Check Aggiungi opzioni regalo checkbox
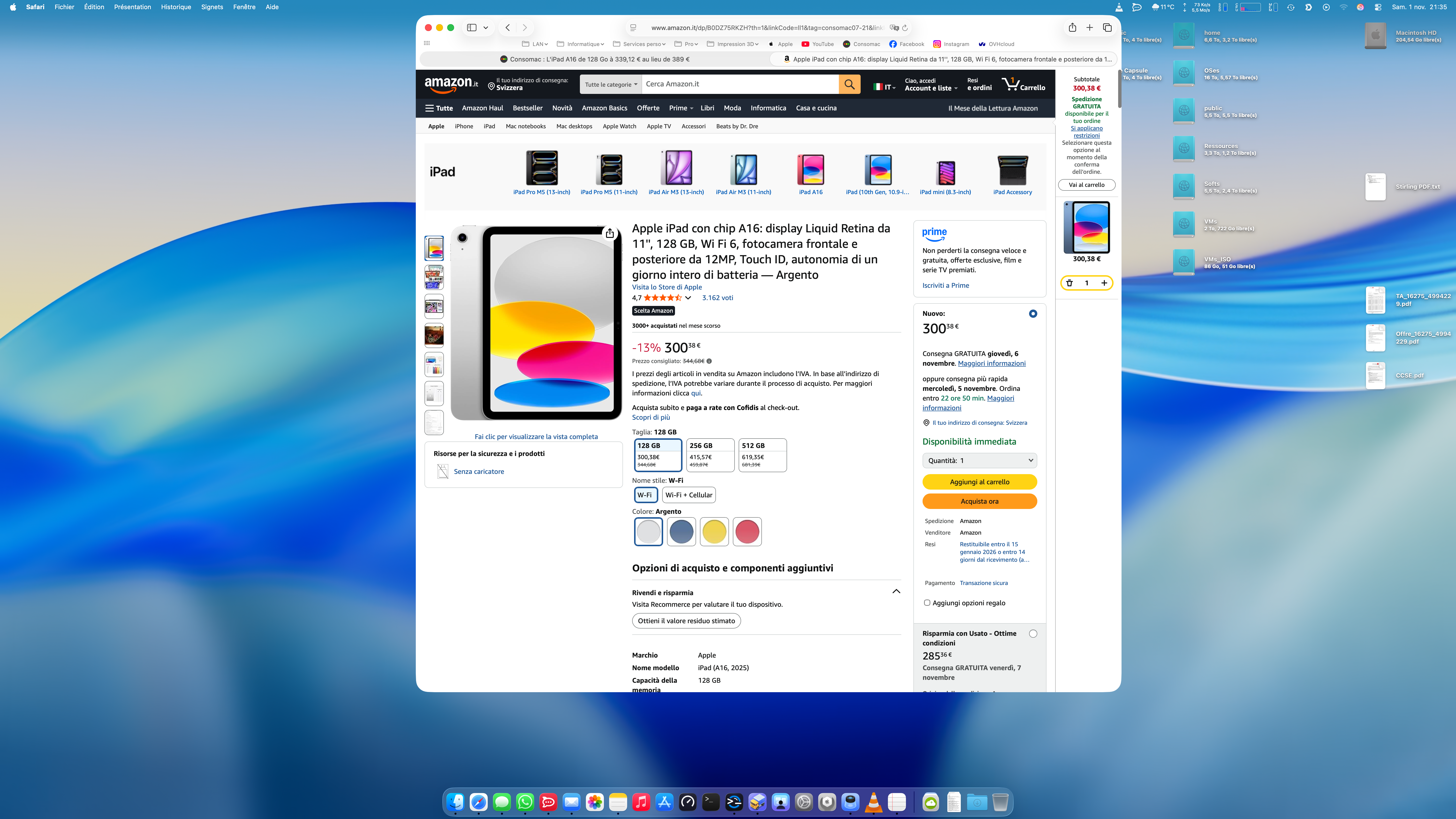Viewport: 1456px width, 819px height. tap(927, 603)
